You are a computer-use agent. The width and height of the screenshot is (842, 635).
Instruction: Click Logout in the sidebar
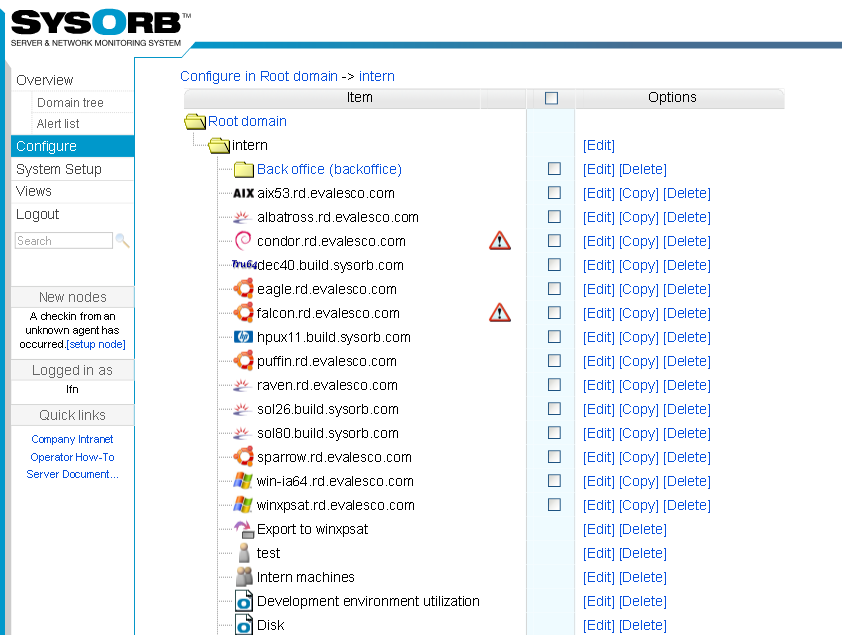click(38, 214)
